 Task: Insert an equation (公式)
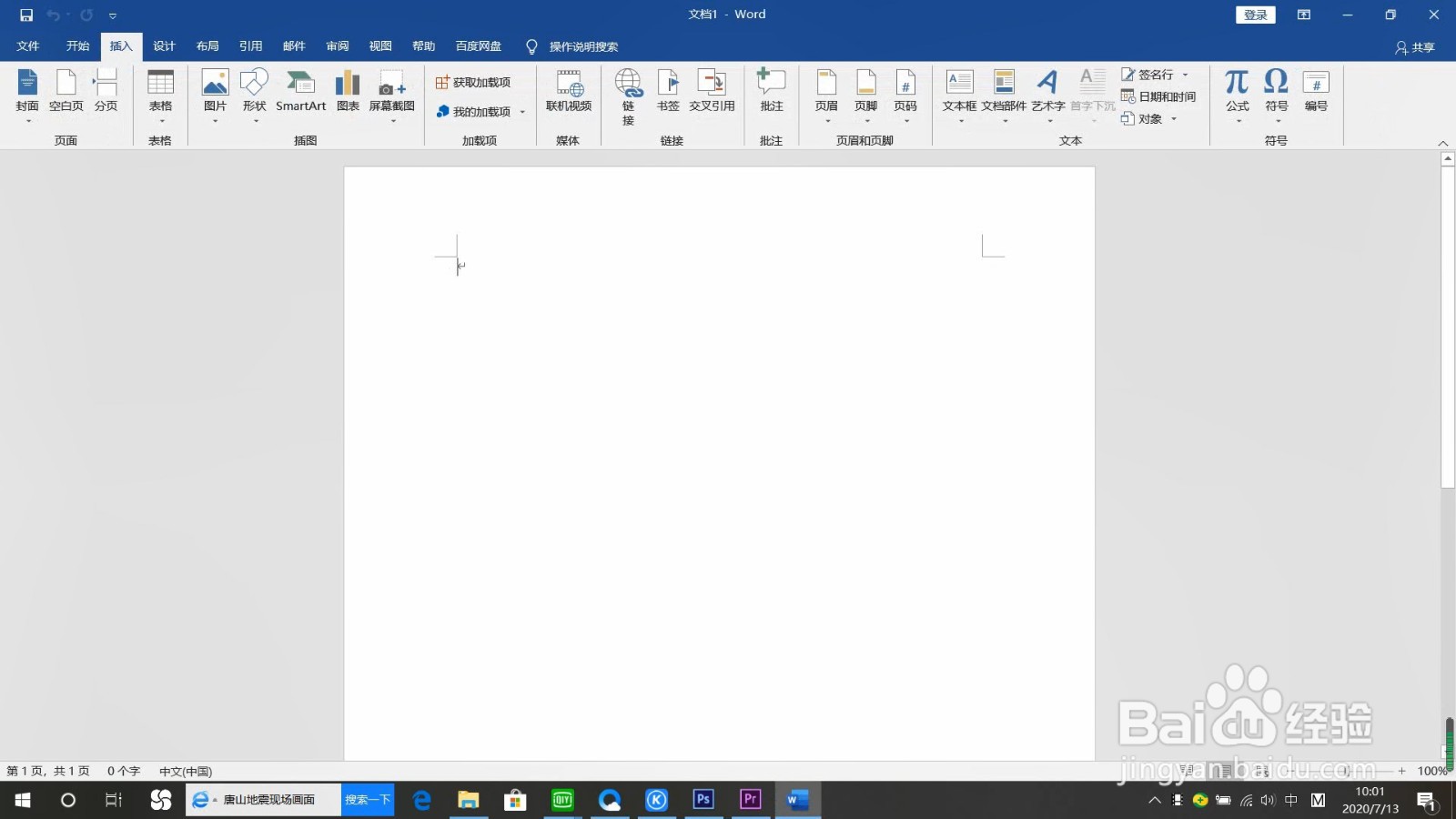tap(1237, 96)
